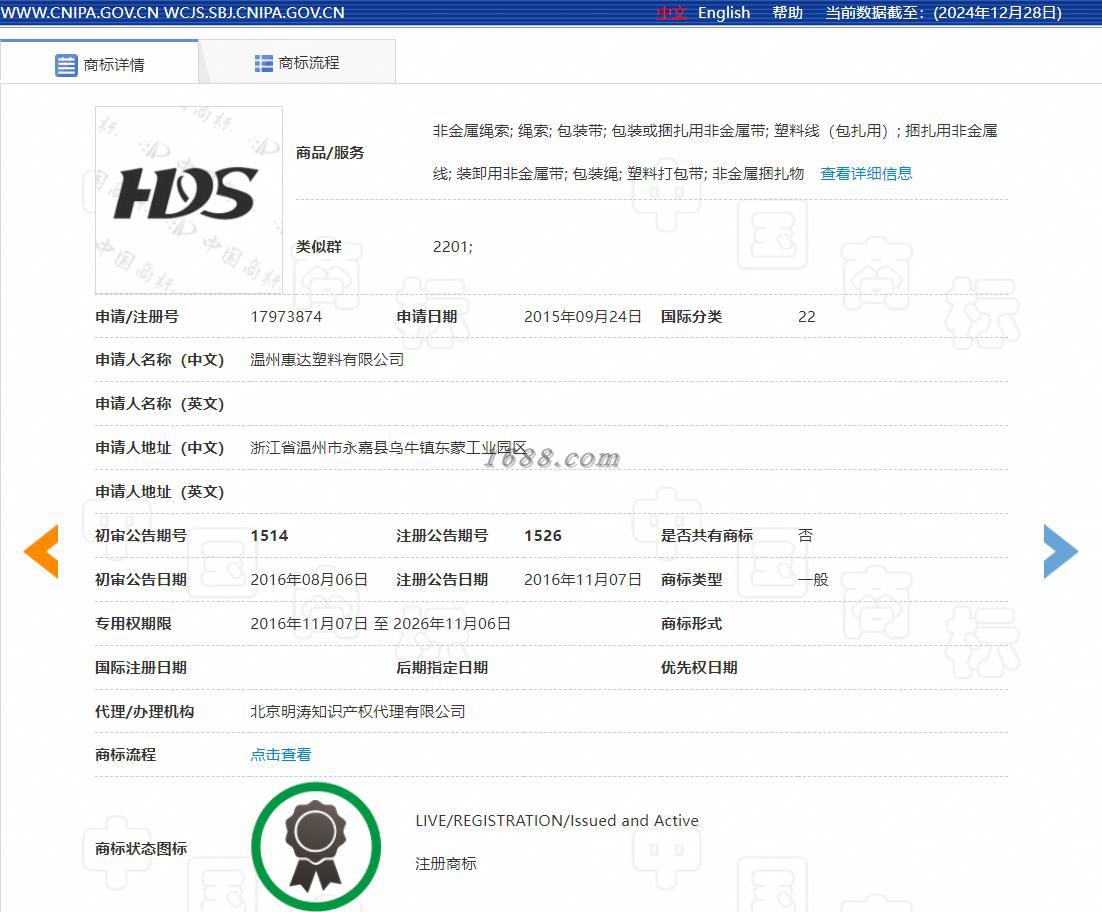Click the 申请/注册号 field label
This screenshot has height=912, width=1102.
(x=136, y=317)
